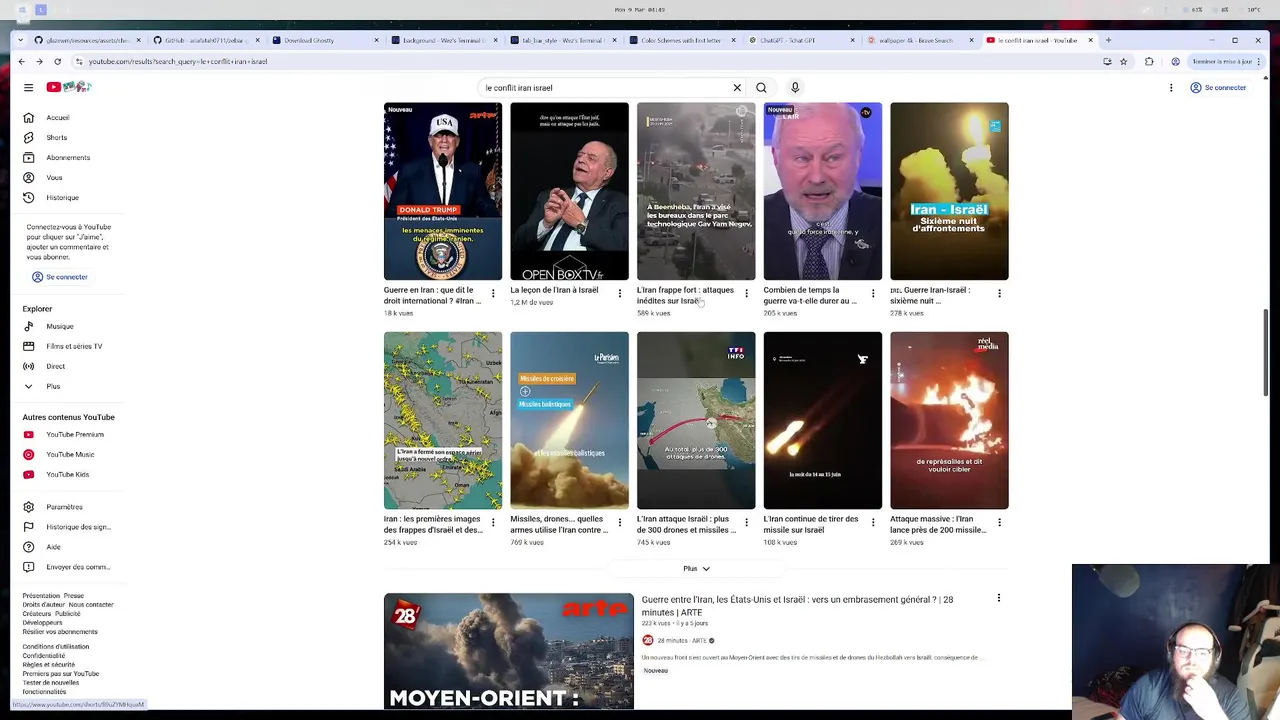This screenshot has height=720, width=1280.
Task: Open the Missiles, drones short title
Action: [559, 524]
